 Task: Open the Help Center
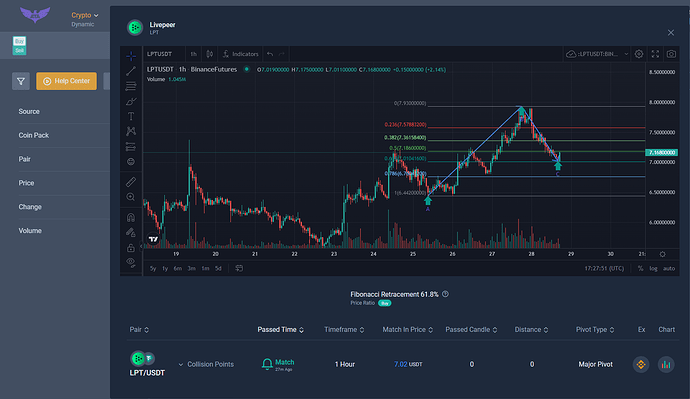(66, 81)
